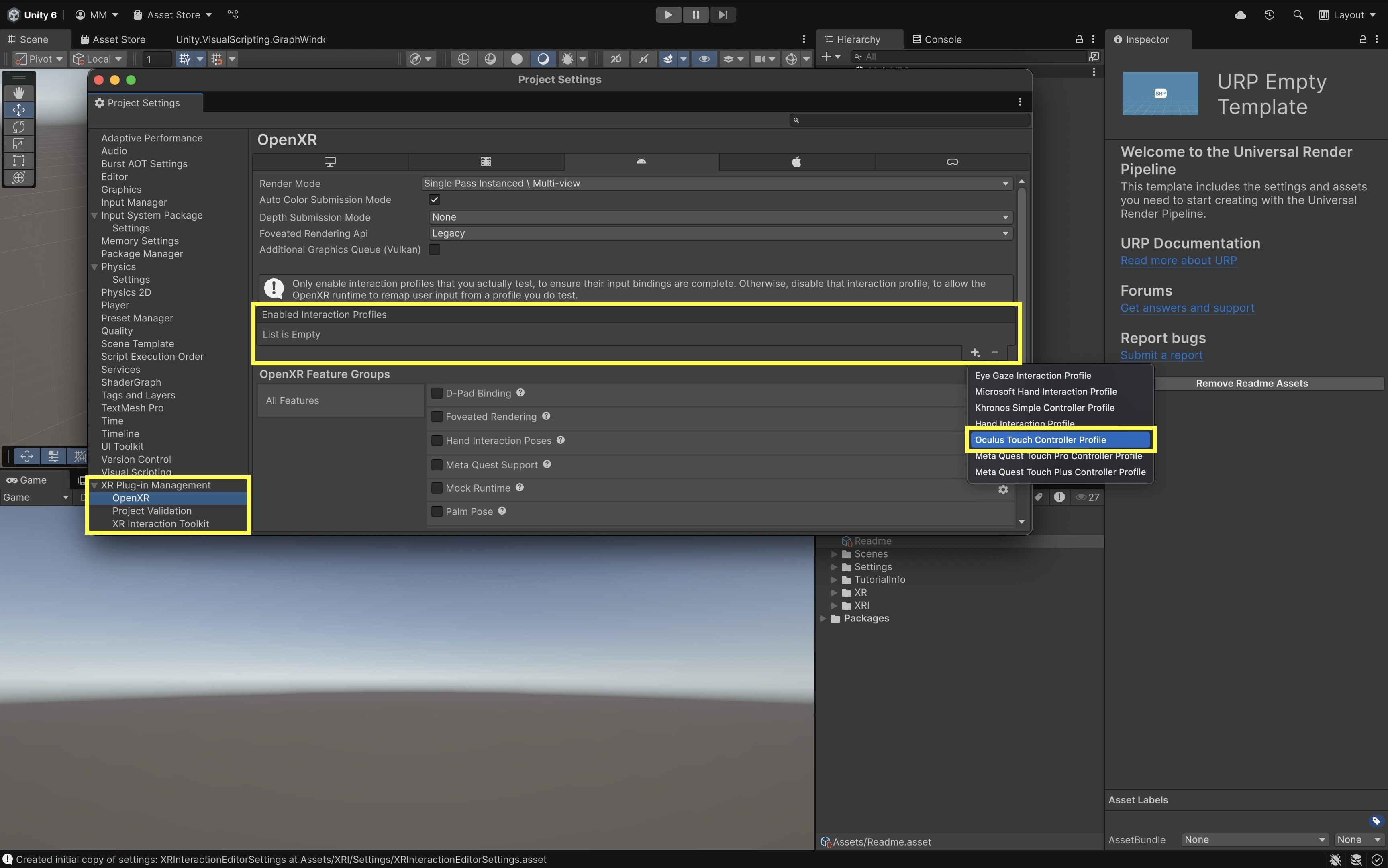Enable Meta Quest Support checkbox
This screenshot has height=868, width=1388.
point(437,464)
